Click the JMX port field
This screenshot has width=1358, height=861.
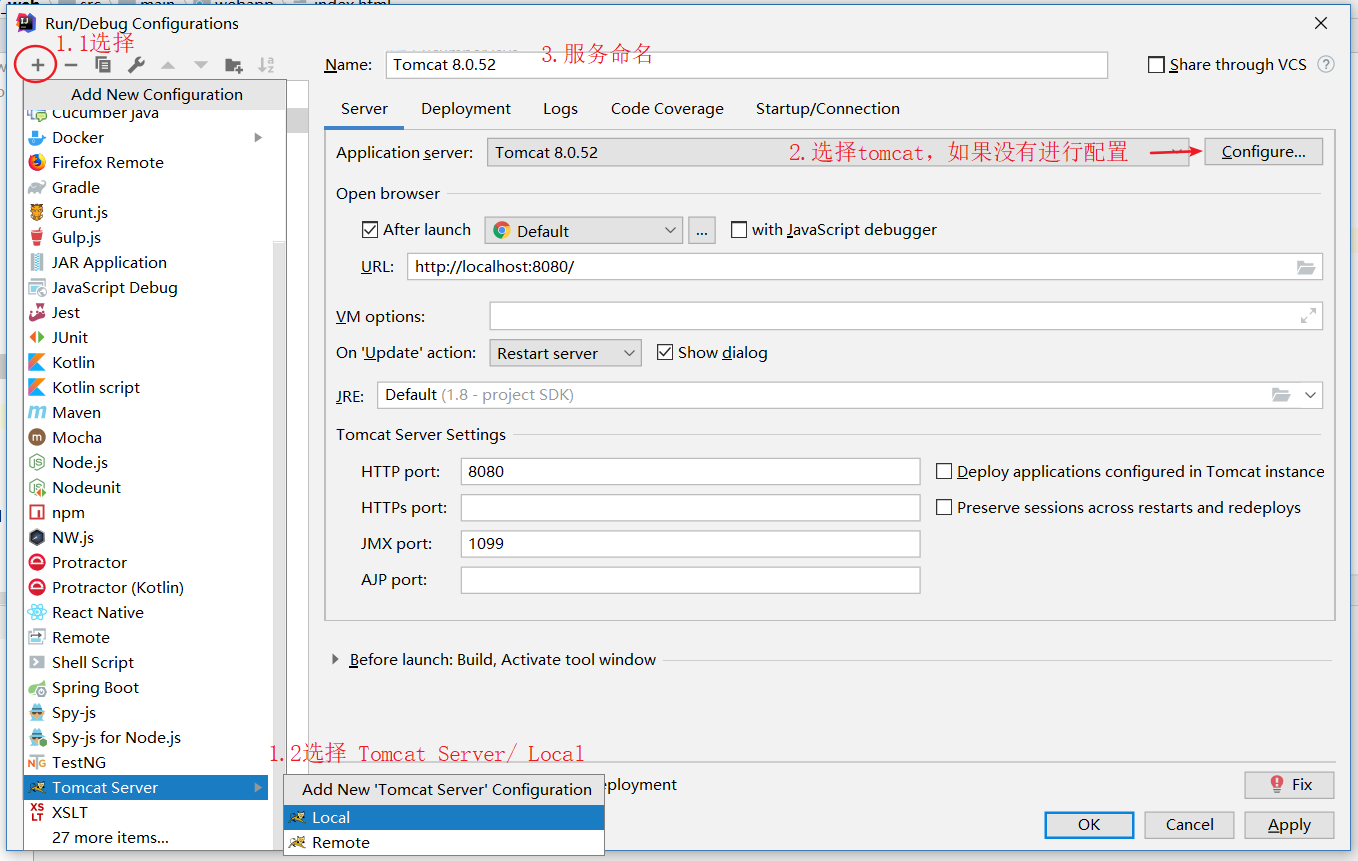click(x=690, y=543)
